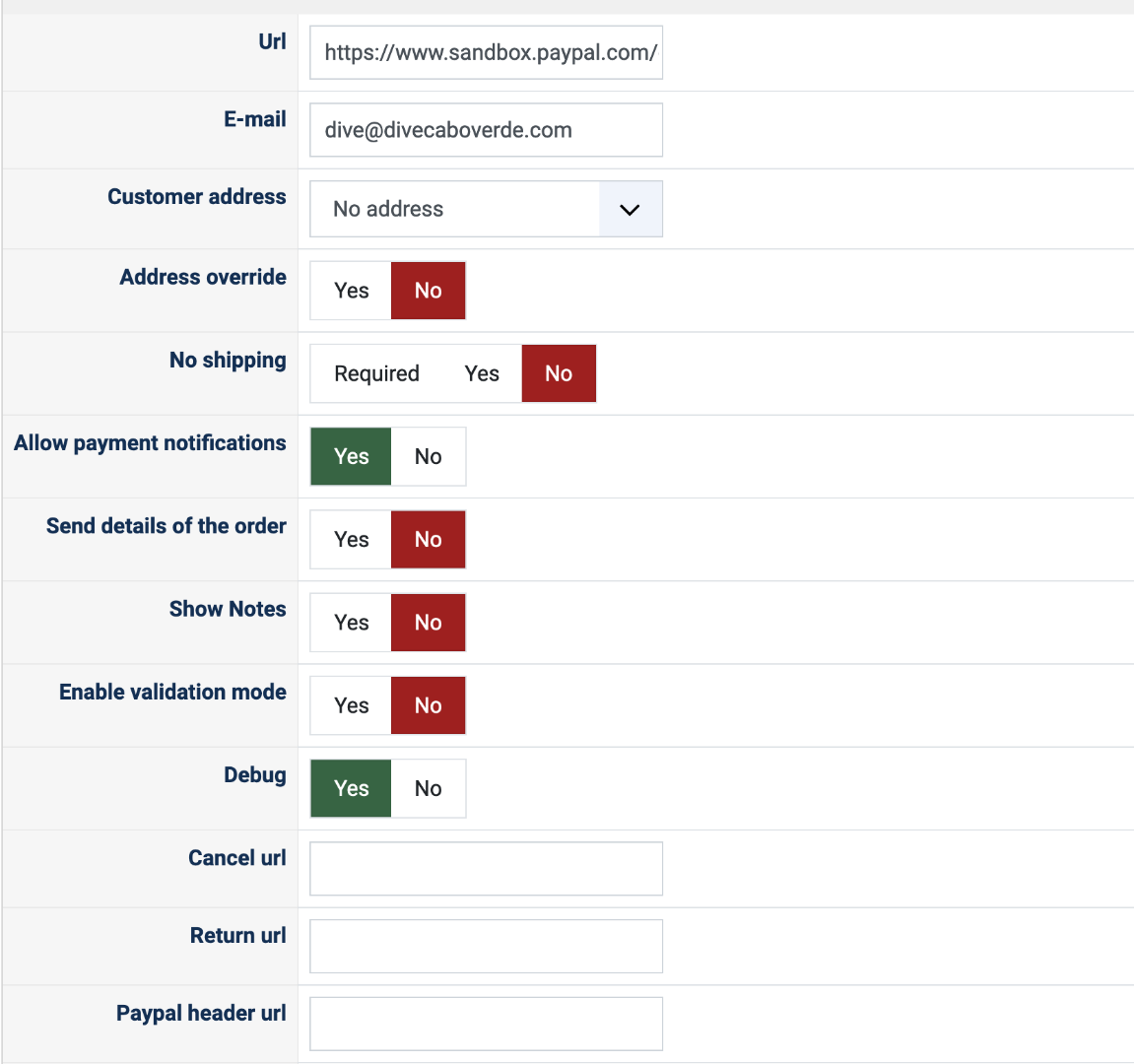
Task: Open the No address combo box
Action: pos(455,209)
